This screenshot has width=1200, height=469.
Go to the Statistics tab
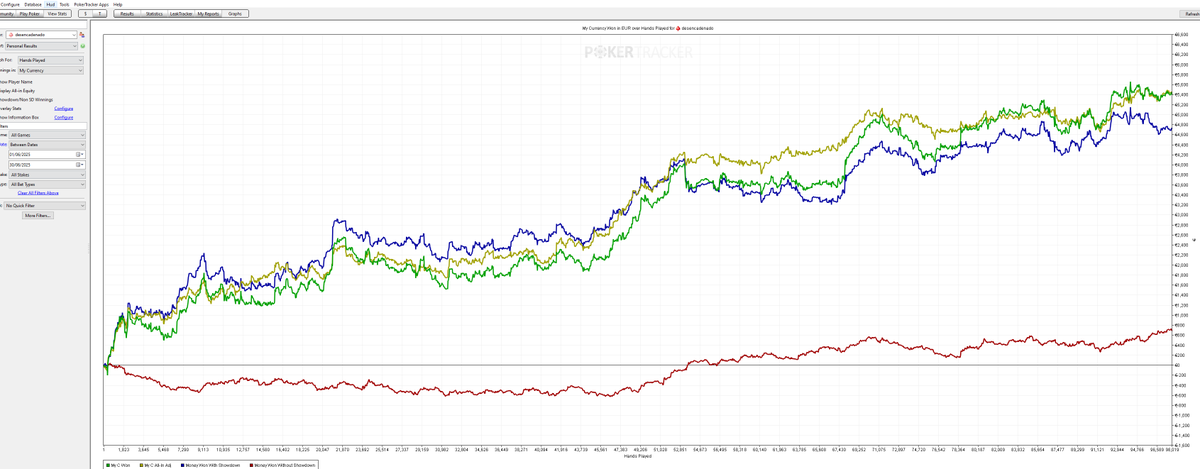pos(154,14)
